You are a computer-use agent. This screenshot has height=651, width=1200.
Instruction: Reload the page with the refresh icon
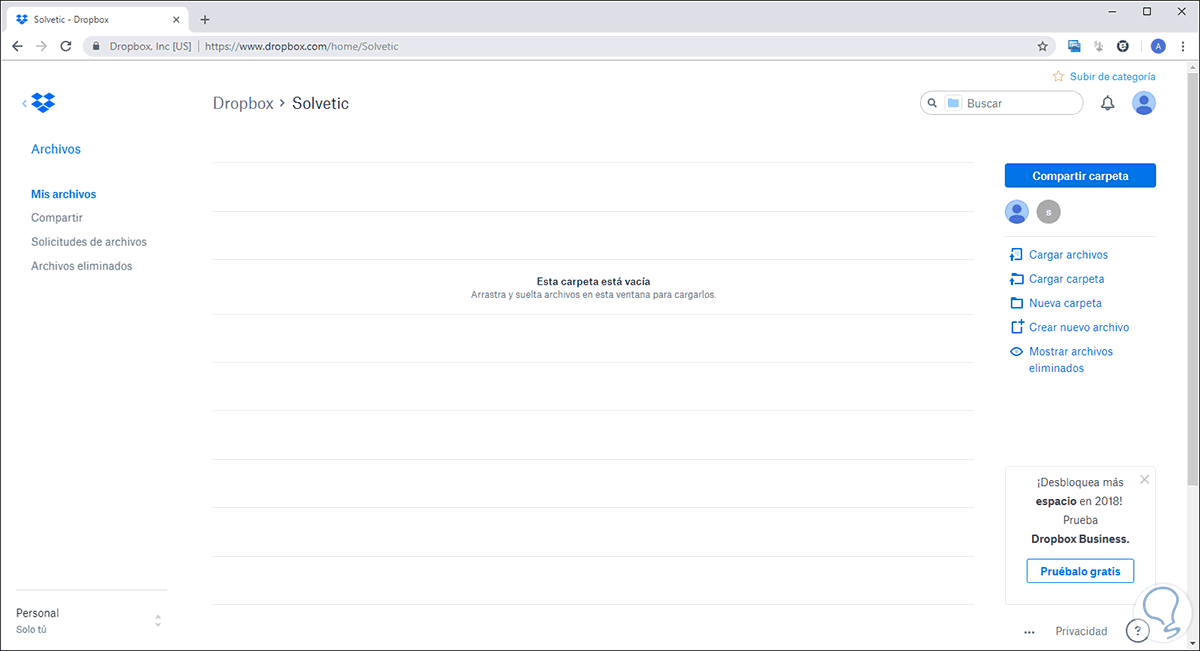point(66,46)
